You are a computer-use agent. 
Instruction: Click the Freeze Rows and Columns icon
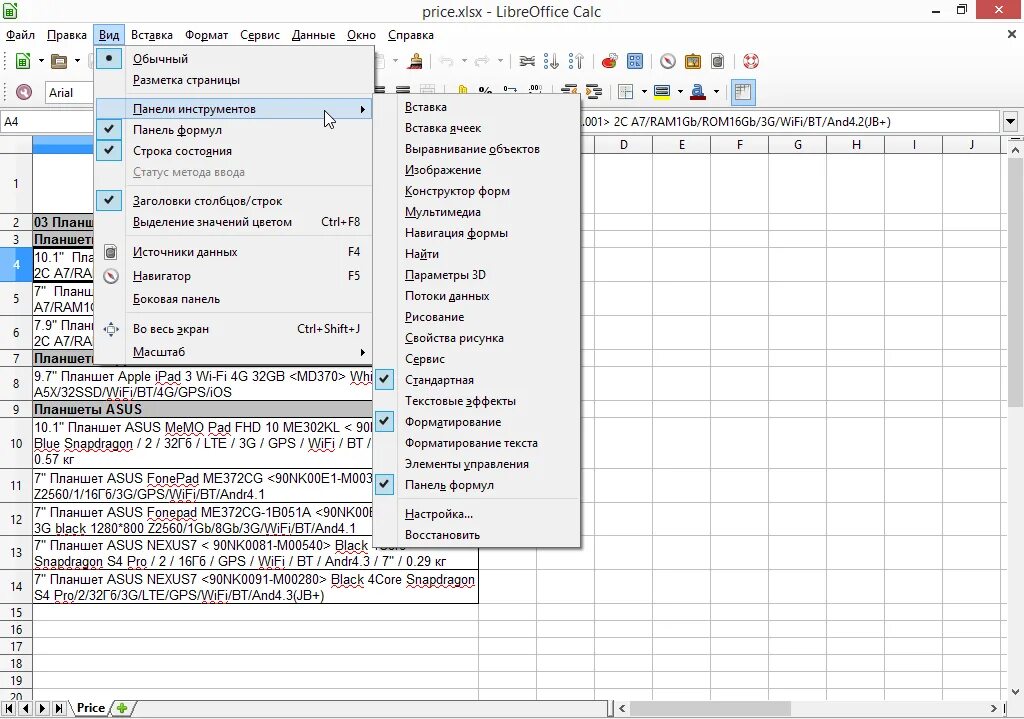tap(742, 91)
